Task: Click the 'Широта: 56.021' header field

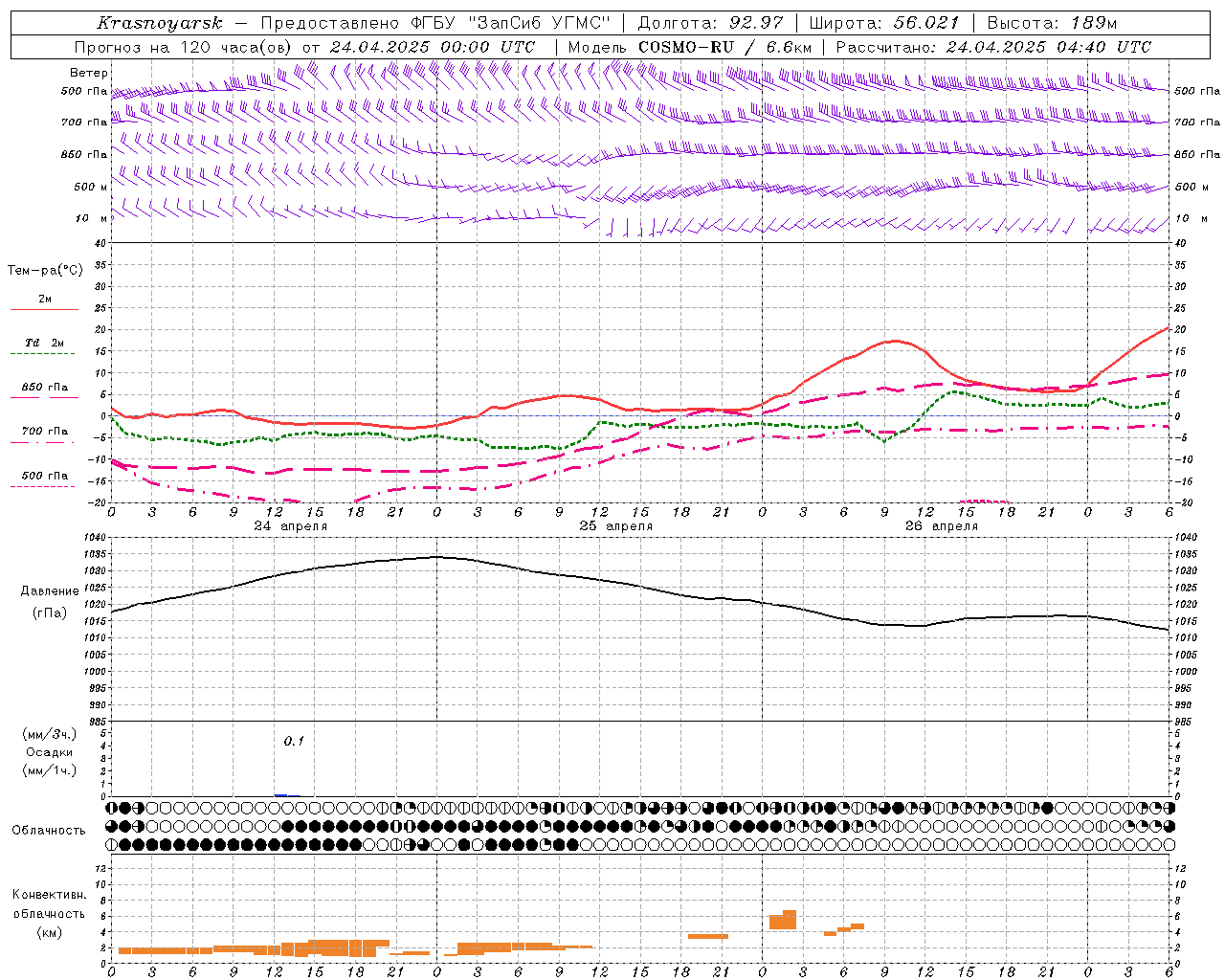Action: coord(883,23)
